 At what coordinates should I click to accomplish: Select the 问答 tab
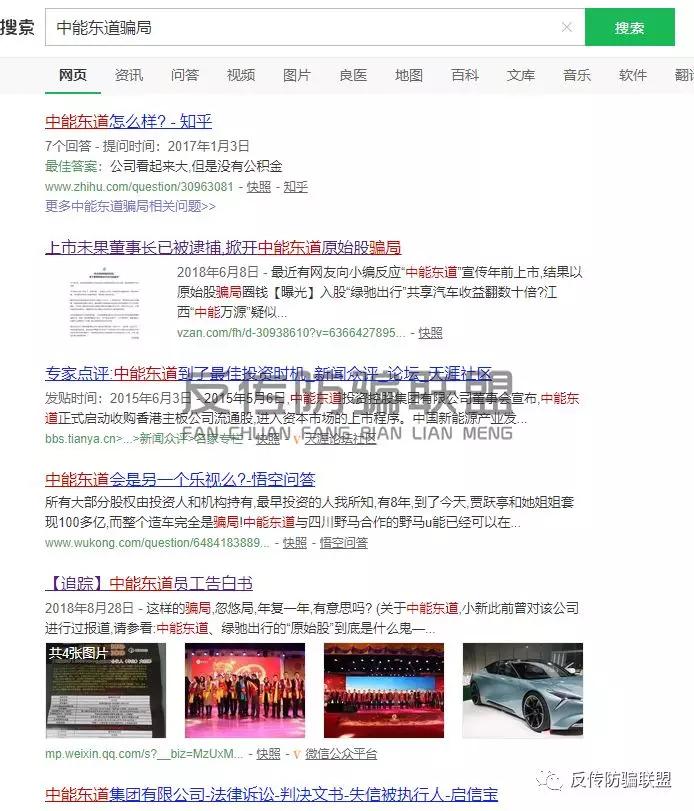coord(185,76)
